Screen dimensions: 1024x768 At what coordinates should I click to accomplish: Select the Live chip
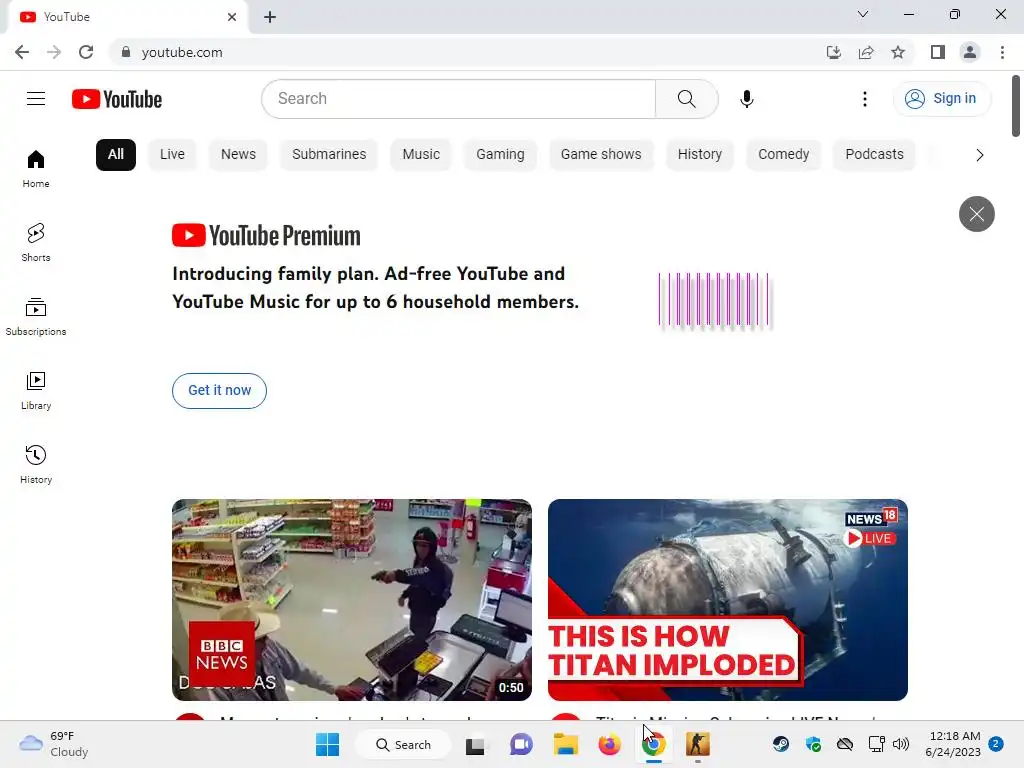(172, 155)
